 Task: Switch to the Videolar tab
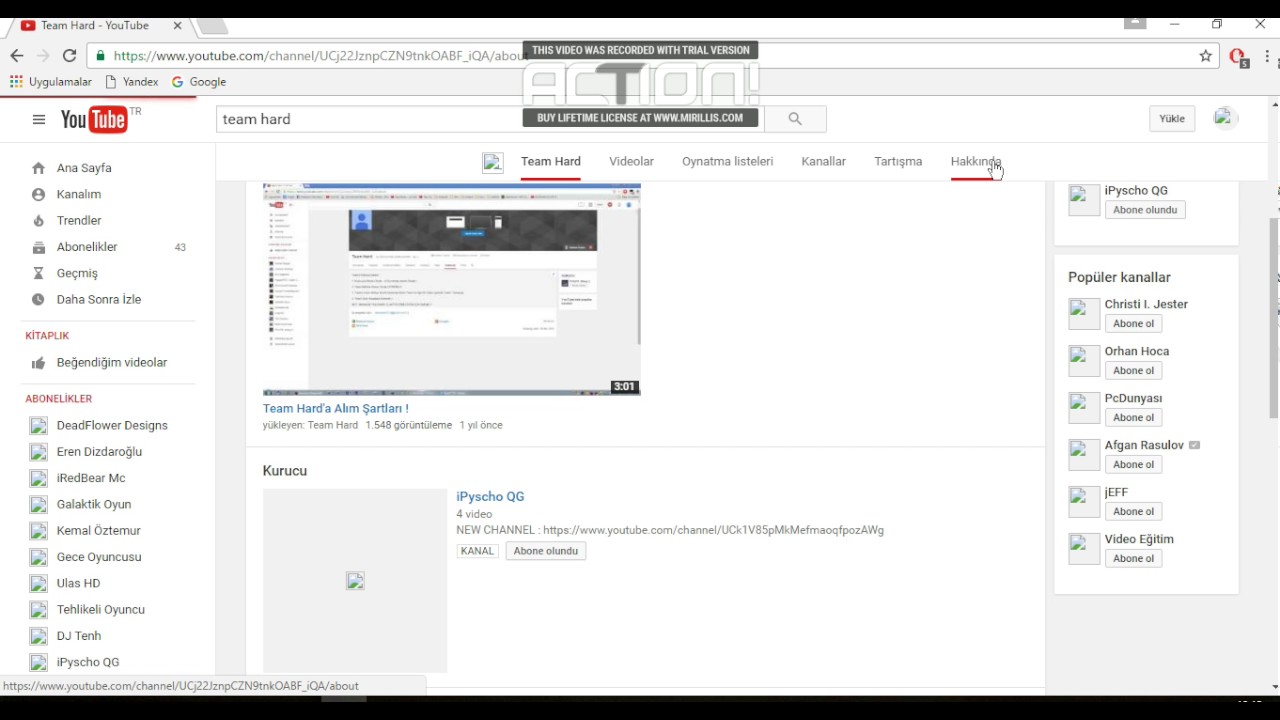tap(631, 161)
